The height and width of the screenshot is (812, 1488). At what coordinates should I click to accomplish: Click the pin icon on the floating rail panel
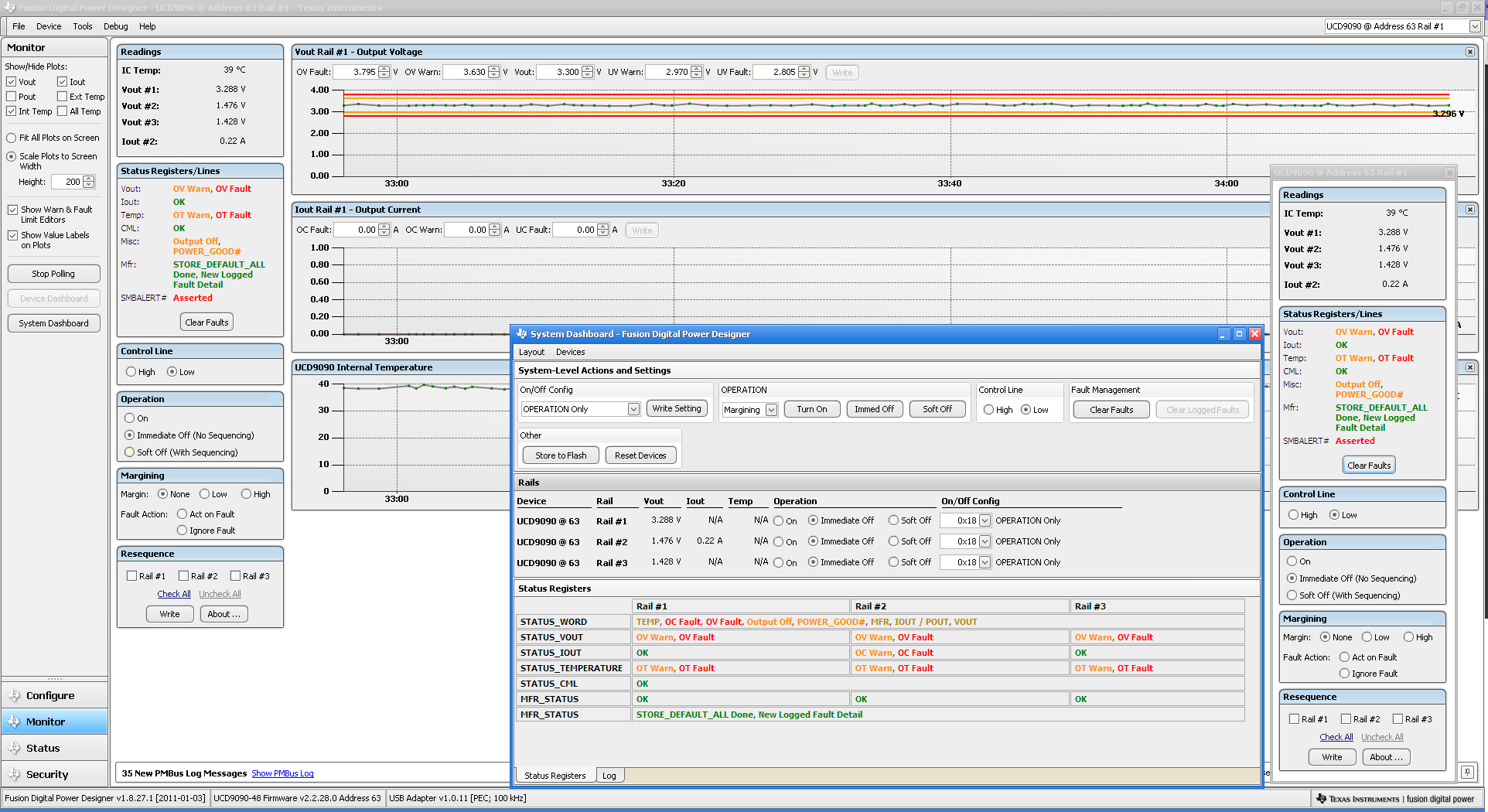[1467, 773]
